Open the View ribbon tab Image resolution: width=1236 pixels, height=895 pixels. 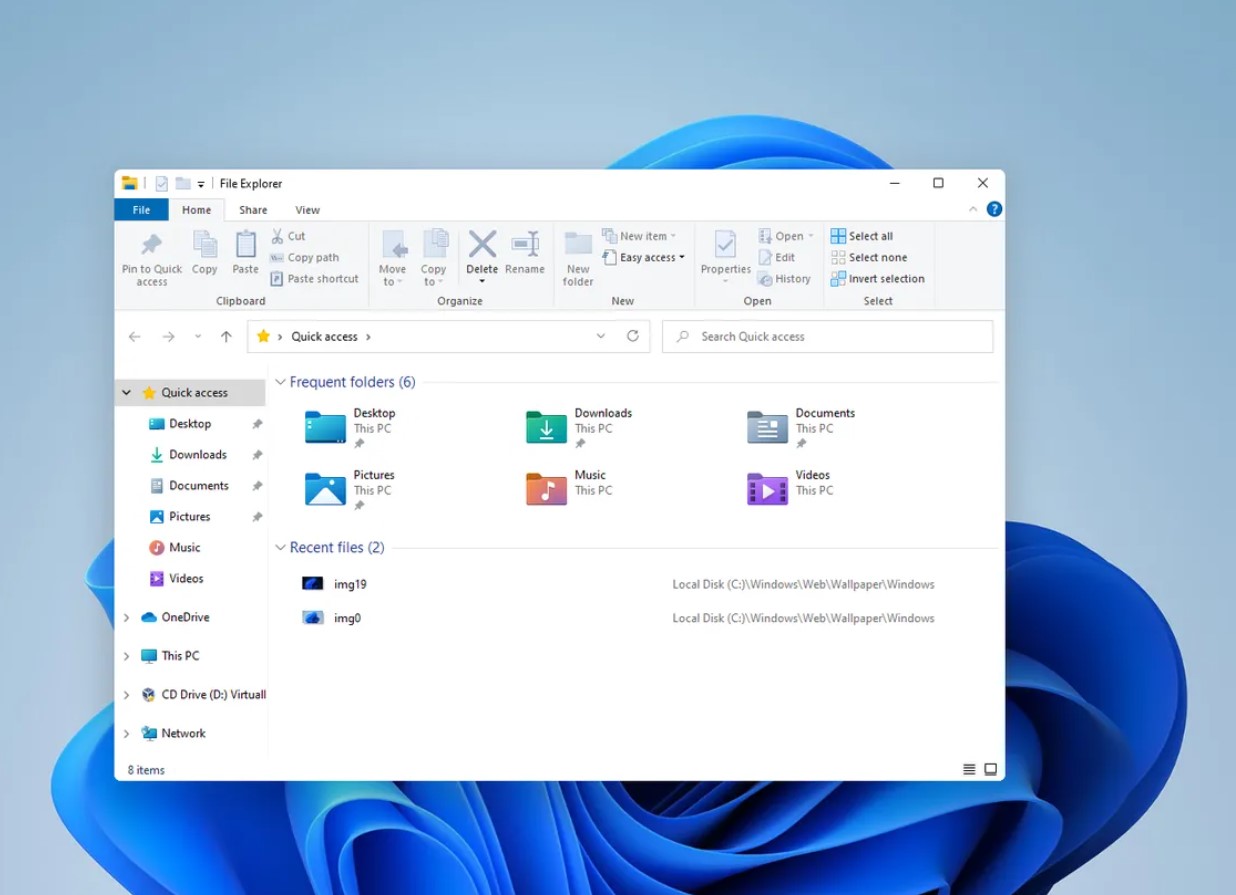[307, 210]
